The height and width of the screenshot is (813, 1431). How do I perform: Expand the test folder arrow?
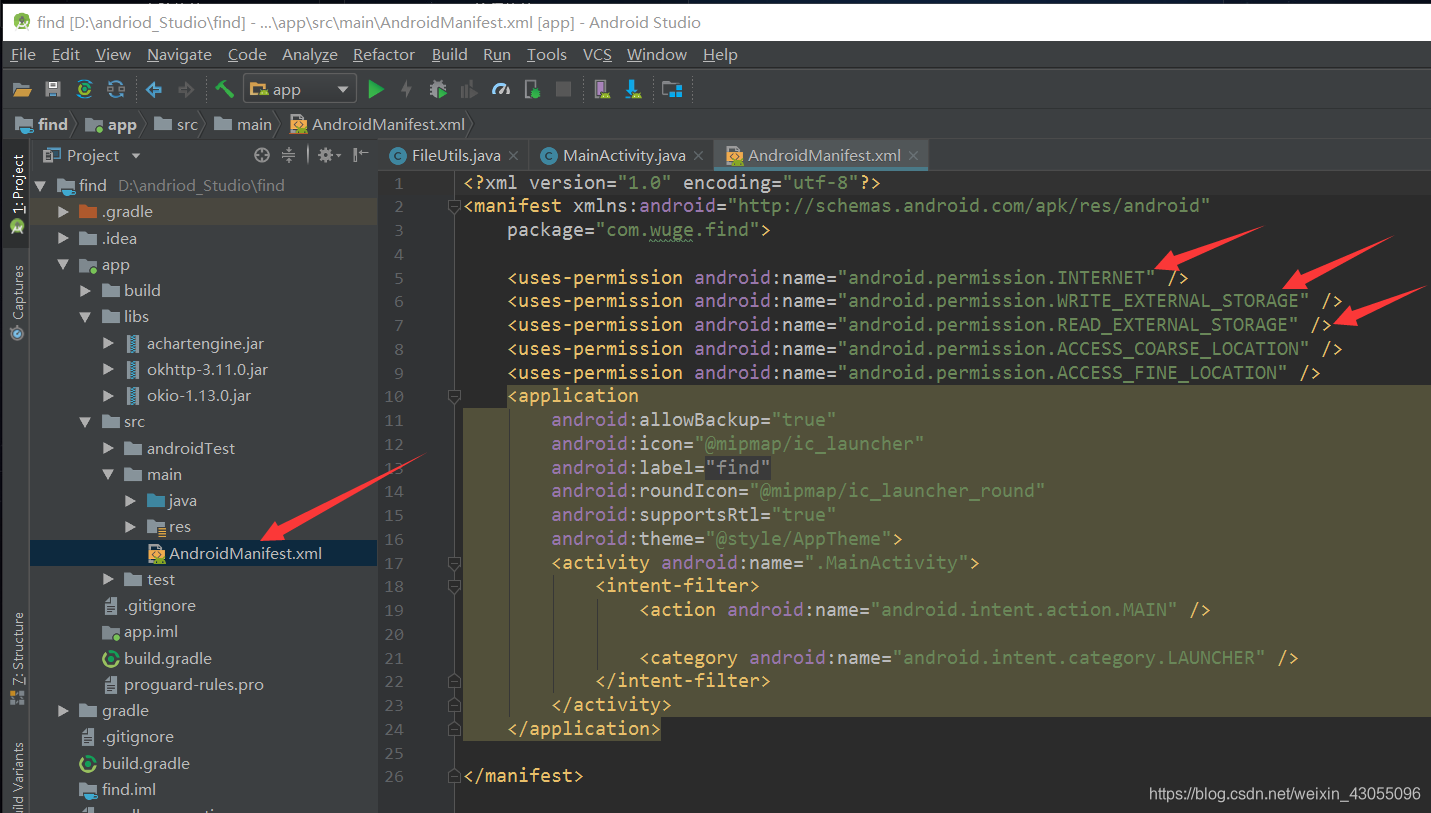pos(109,579)
